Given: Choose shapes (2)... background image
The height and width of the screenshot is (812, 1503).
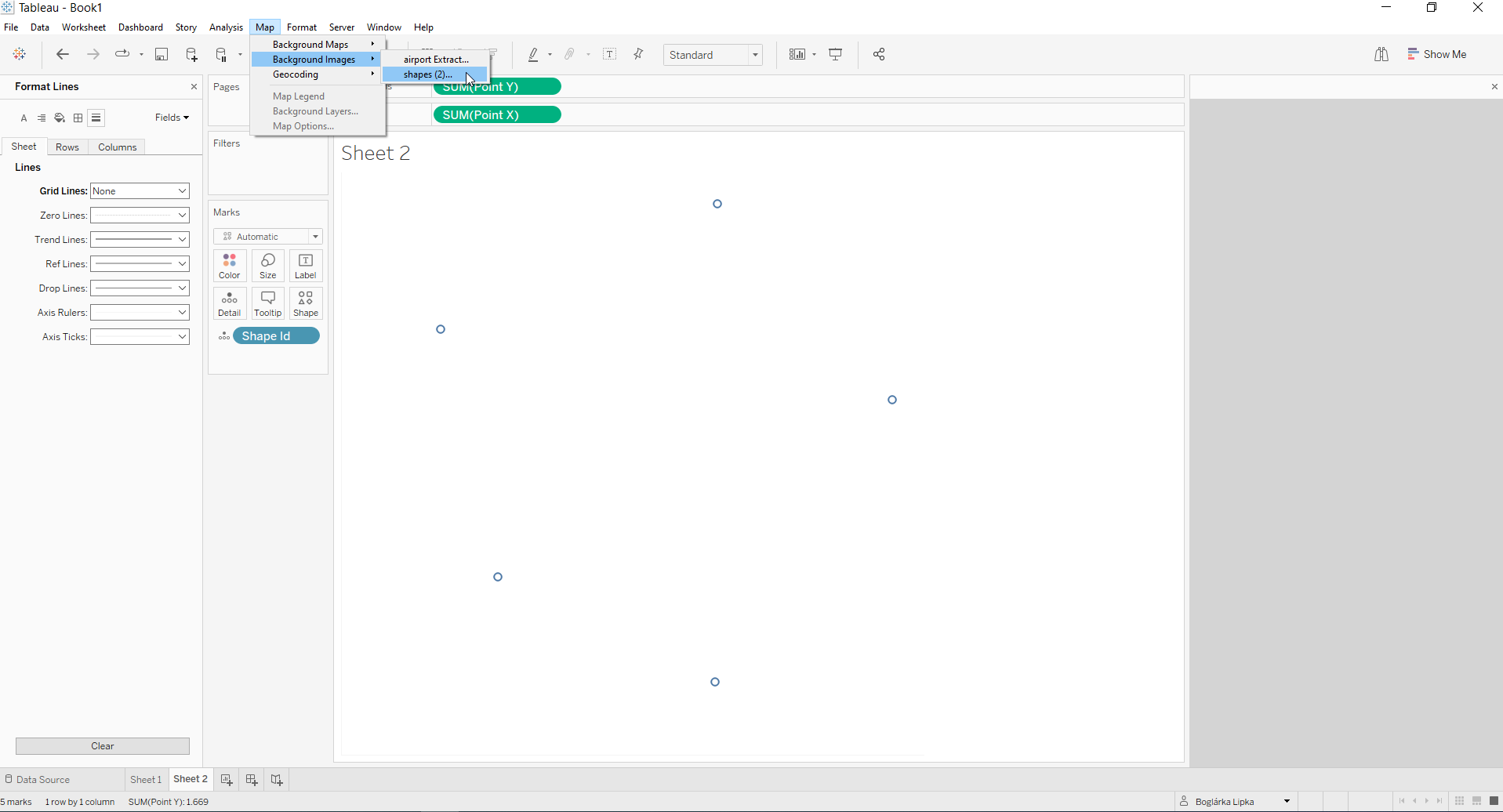Looking at the screenshot, I should (435, 74).
